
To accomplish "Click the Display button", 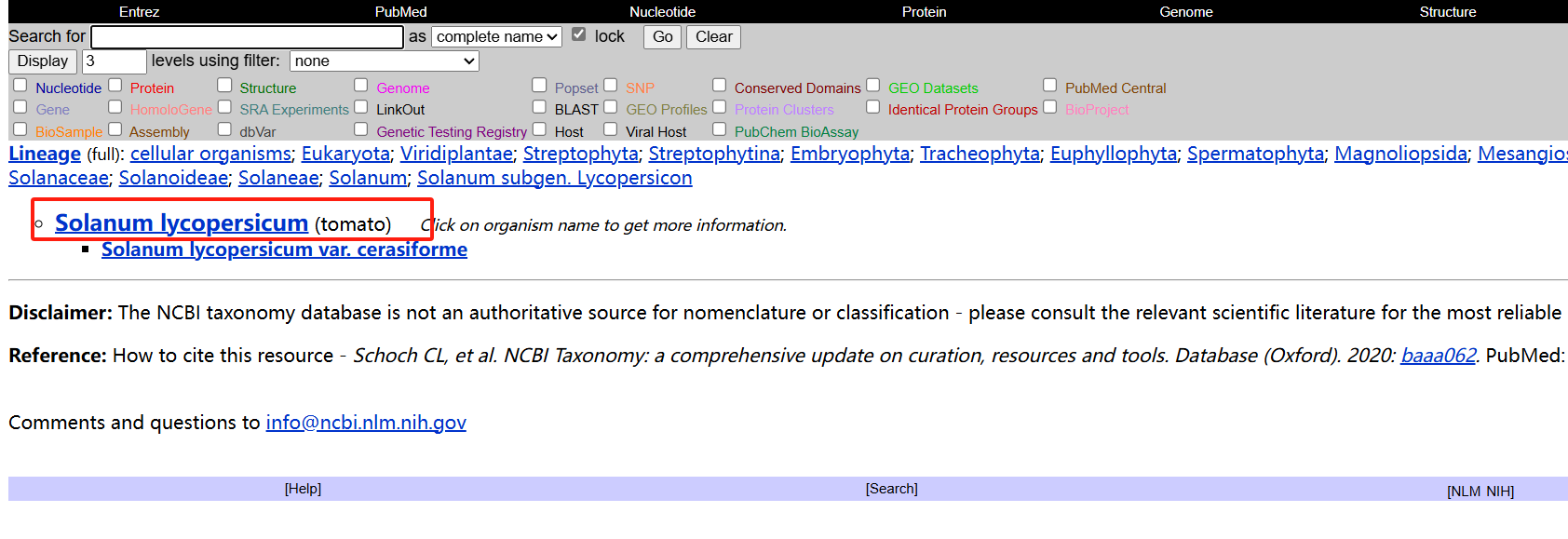I will click(x=43, y=61).
